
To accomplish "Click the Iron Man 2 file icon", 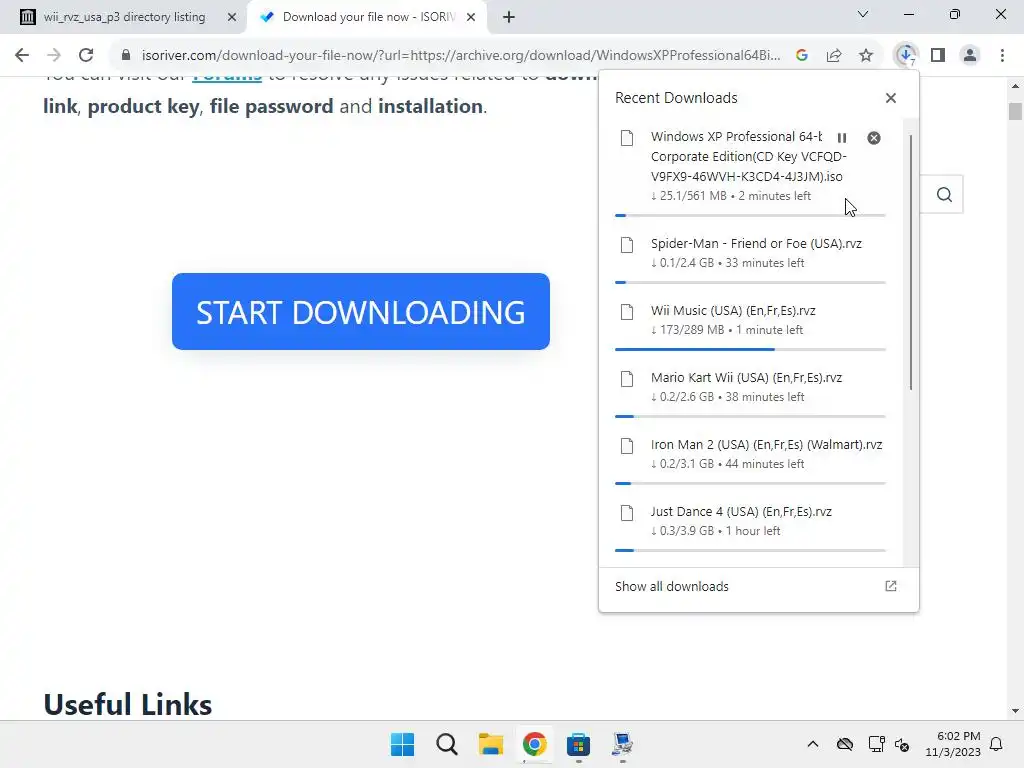I will click(627, 446).
